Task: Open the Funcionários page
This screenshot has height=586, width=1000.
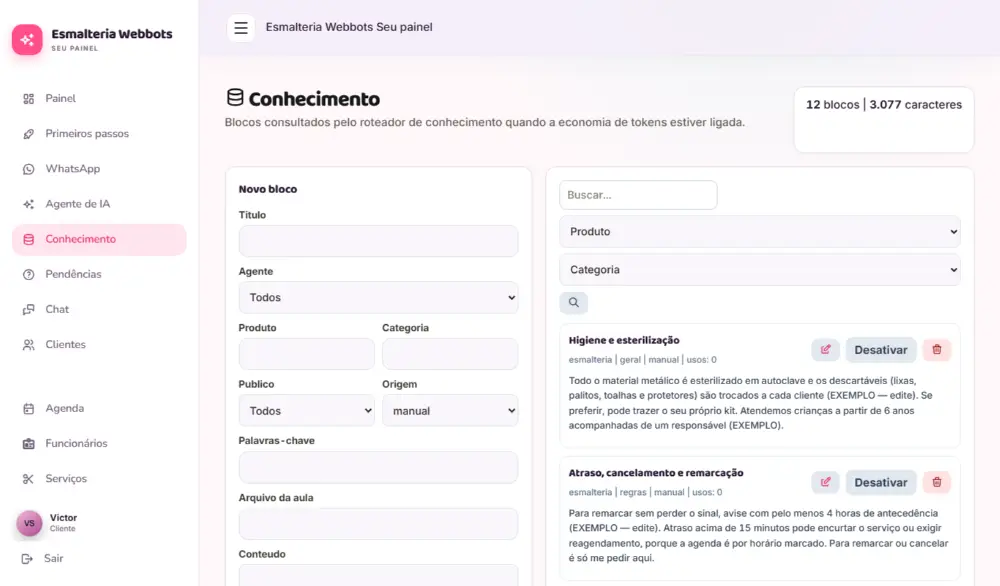Action: [99, 443]
